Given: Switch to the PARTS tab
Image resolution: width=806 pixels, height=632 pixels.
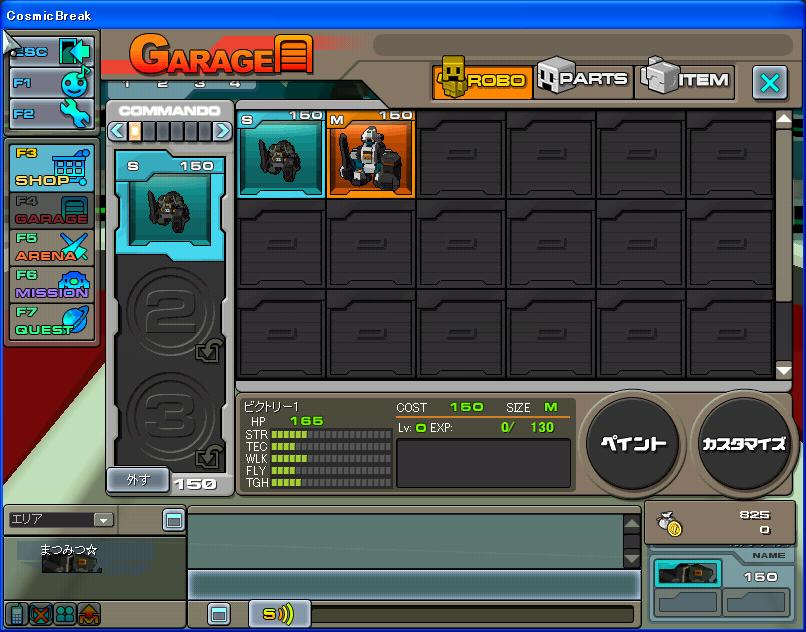Looking at the screenshot, I should [583, 80].
